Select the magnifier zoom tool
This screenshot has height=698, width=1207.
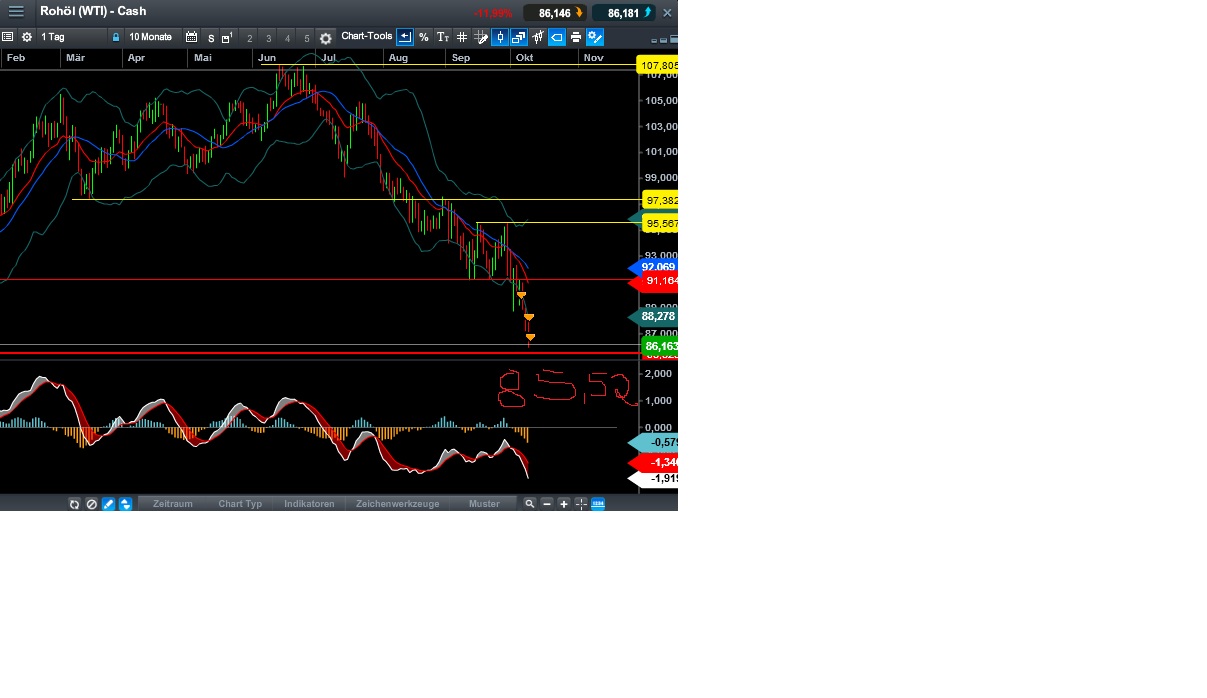530,503
